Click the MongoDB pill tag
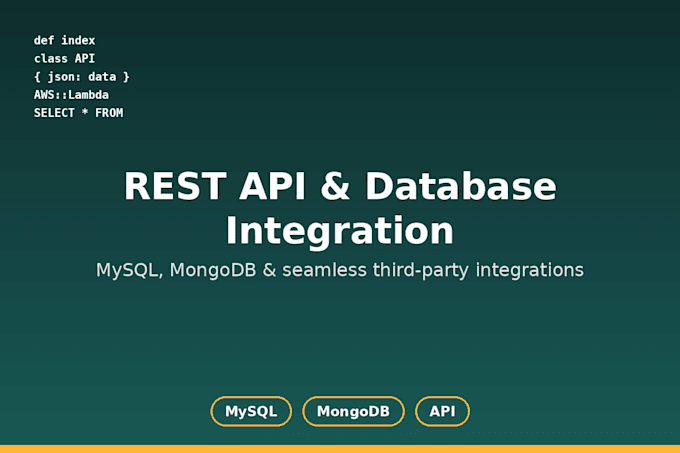 coord(353,411)
